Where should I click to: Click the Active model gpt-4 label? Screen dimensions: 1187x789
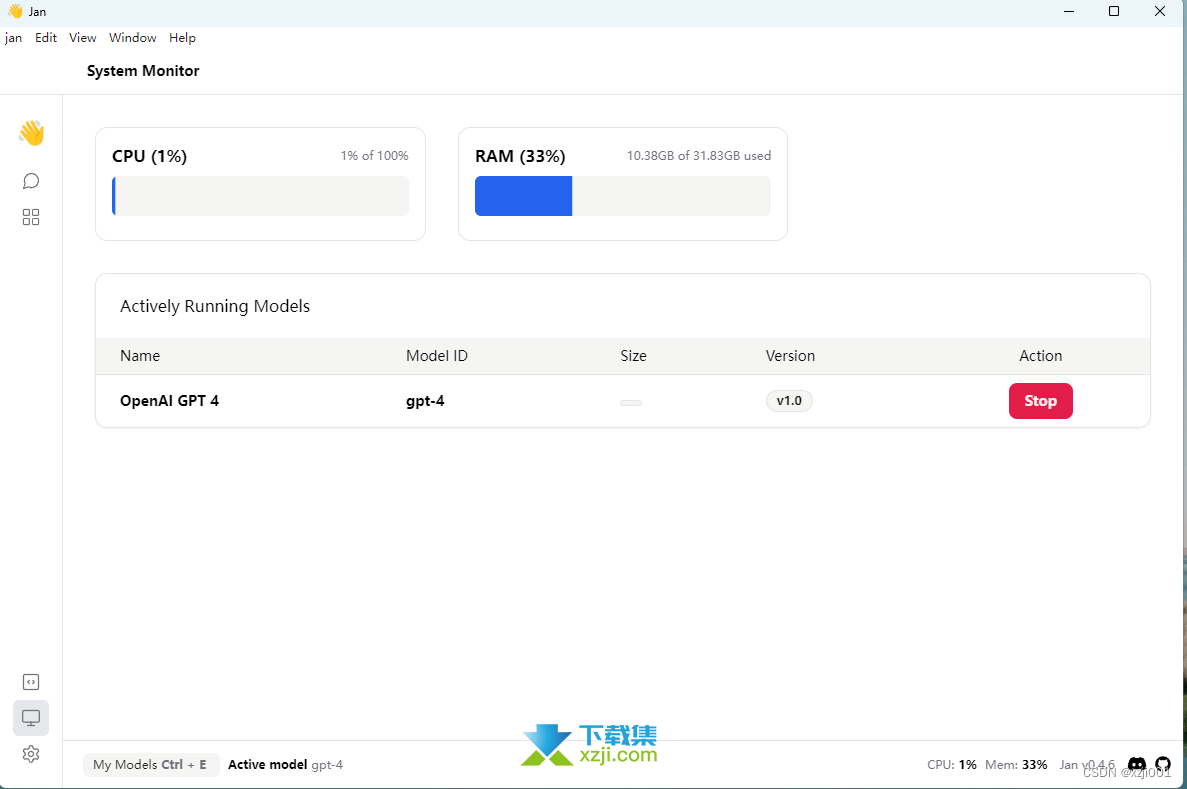285,765
